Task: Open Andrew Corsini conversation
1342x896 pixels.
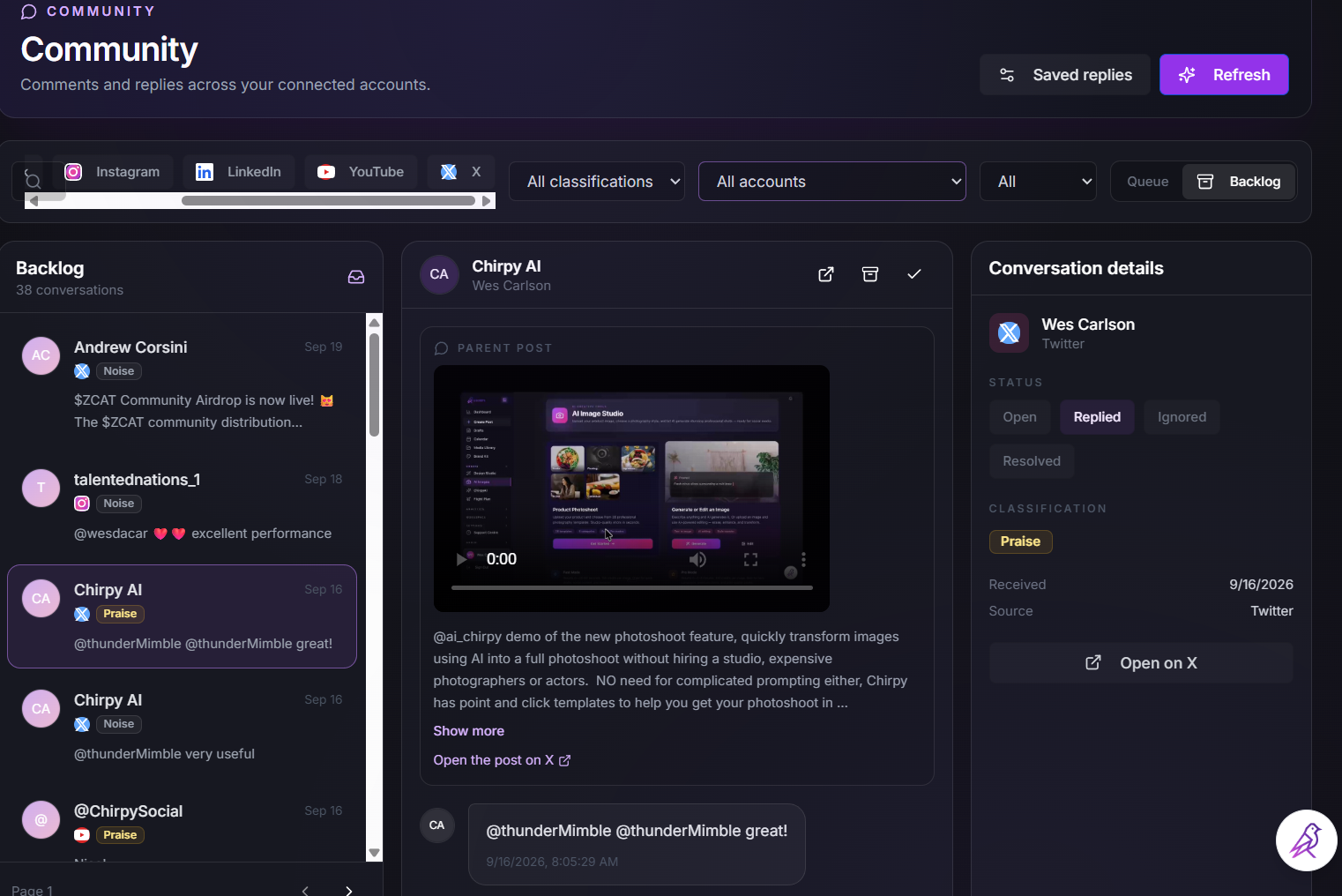Action: pyautogui.click(x=183, y=385)
